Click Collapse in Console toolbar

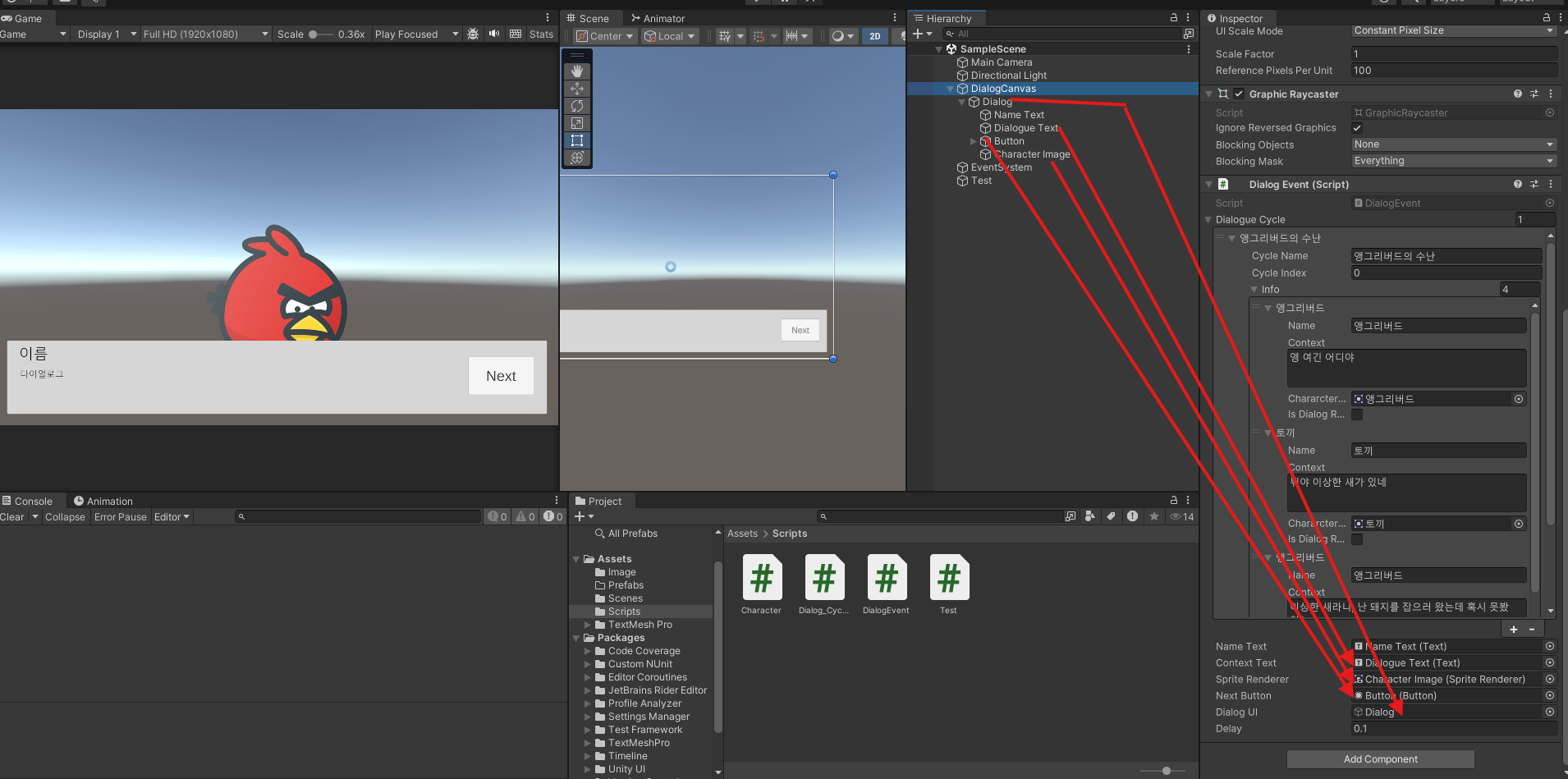(65, 516)
